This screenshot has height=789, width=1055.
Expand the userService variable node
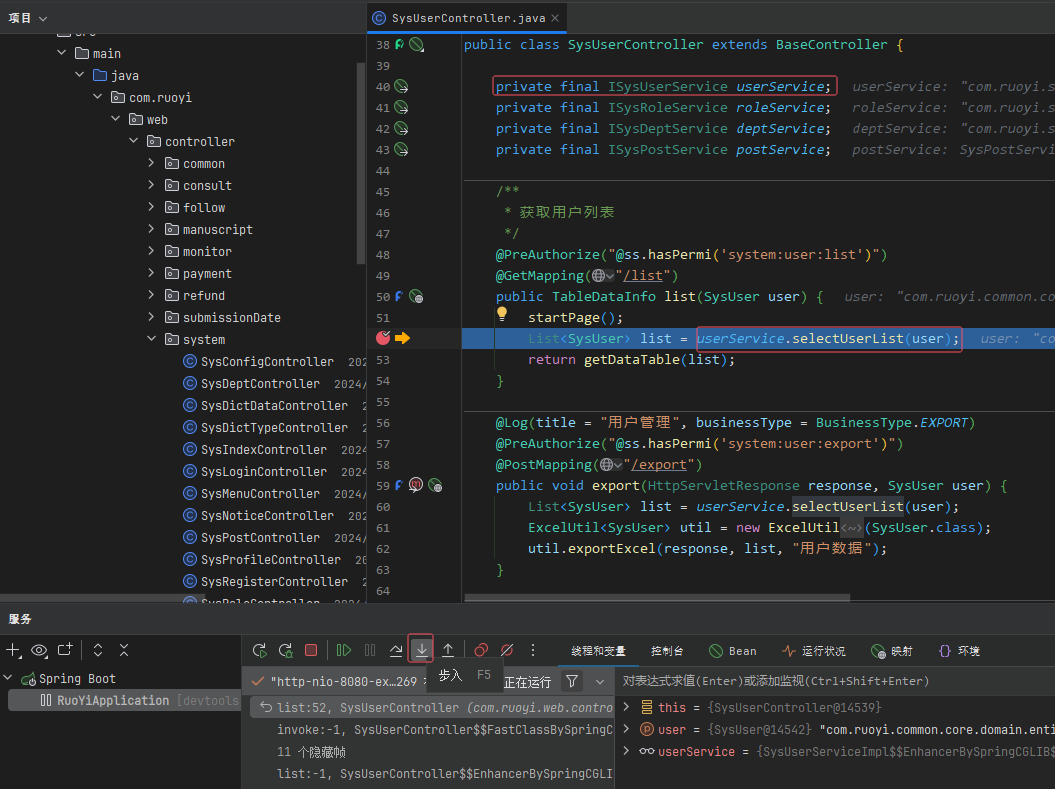tap(626, 751)
